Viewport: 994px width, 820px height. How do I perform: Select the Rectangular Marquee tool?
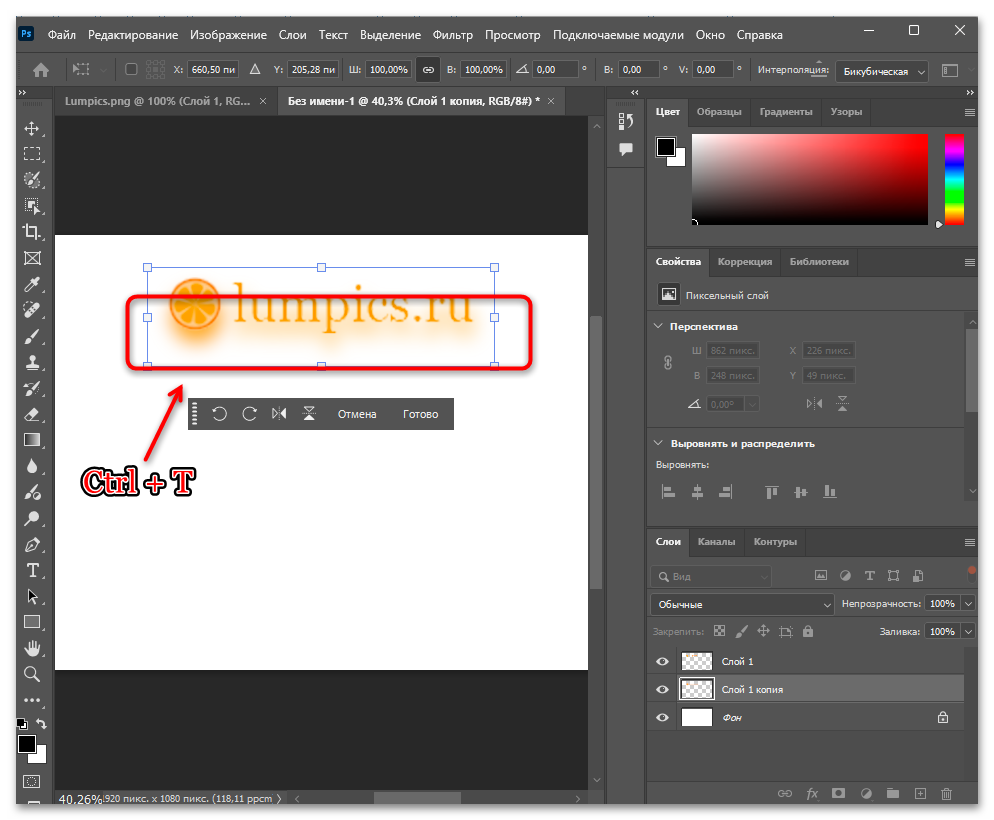click(32, 154)
